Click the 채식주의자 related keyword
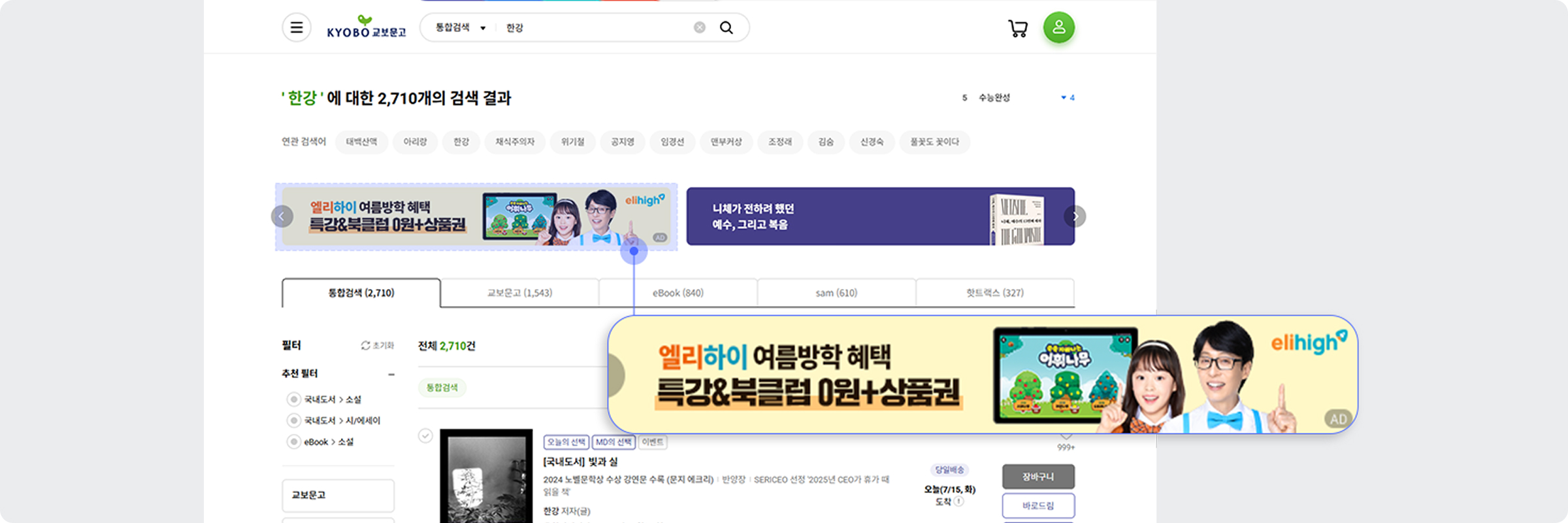1568x523 pixels. [x=515, y=142]
